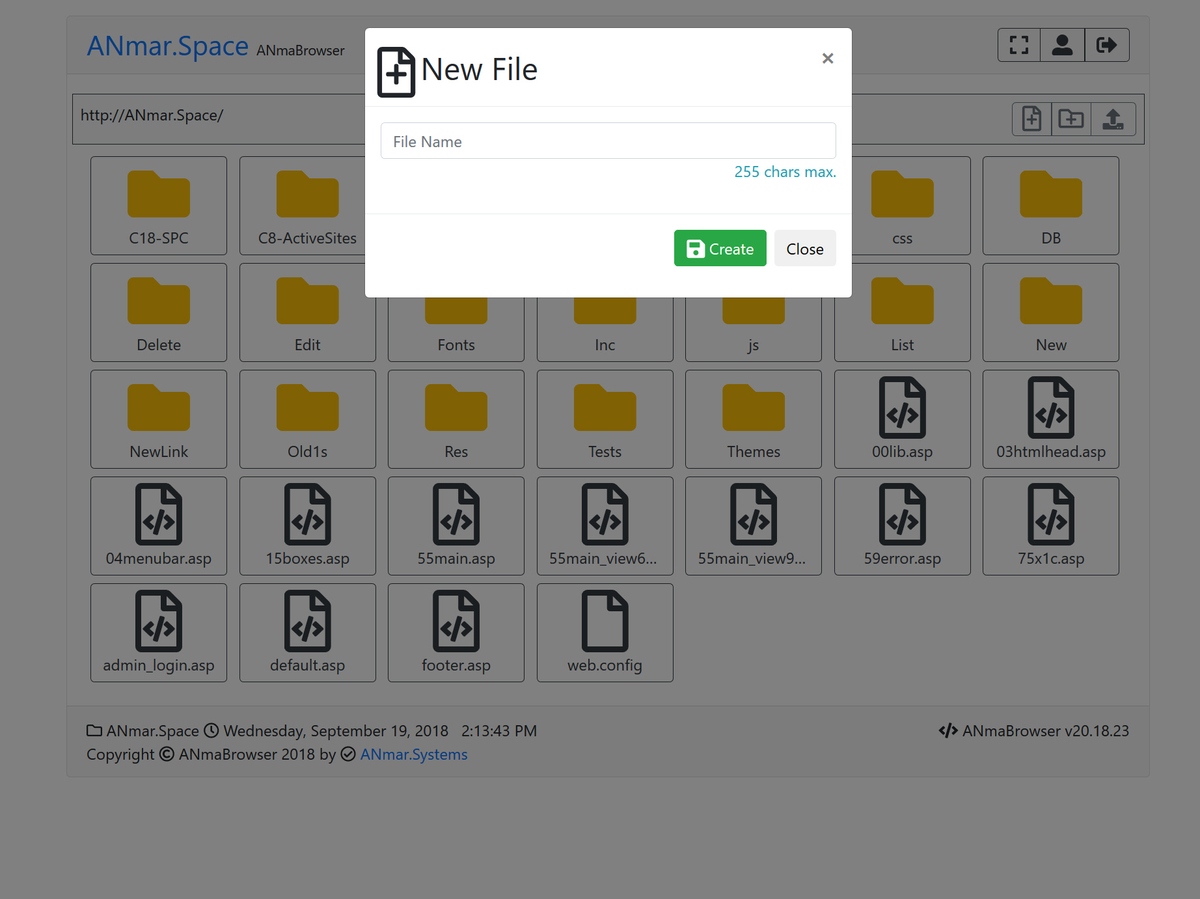1200x899 pixels.
Task: Open the user account icon
Action: coord(1062,45)
